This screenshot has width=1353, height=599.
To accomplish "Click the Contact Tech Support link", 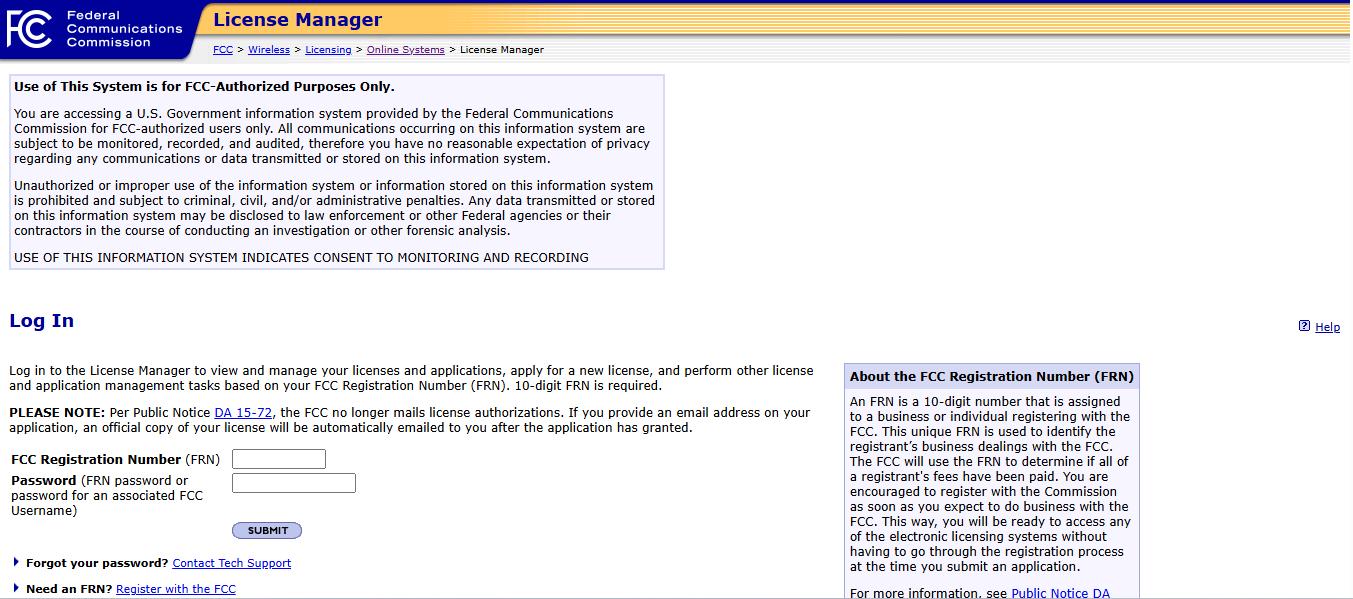I will tap(232, 563).
